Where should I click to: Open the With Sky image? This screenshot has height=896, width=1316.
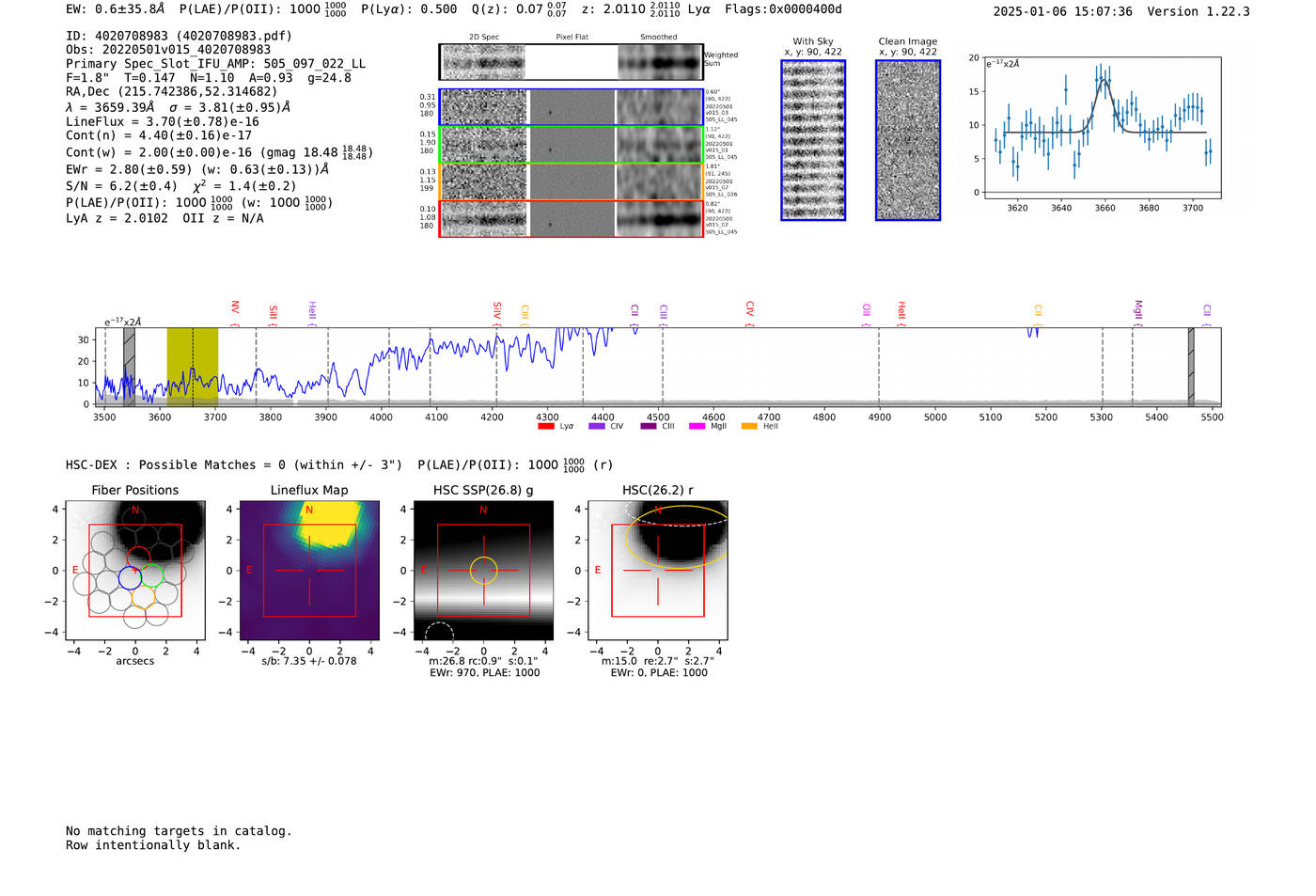pyautogui.click(x=813, y=140)
